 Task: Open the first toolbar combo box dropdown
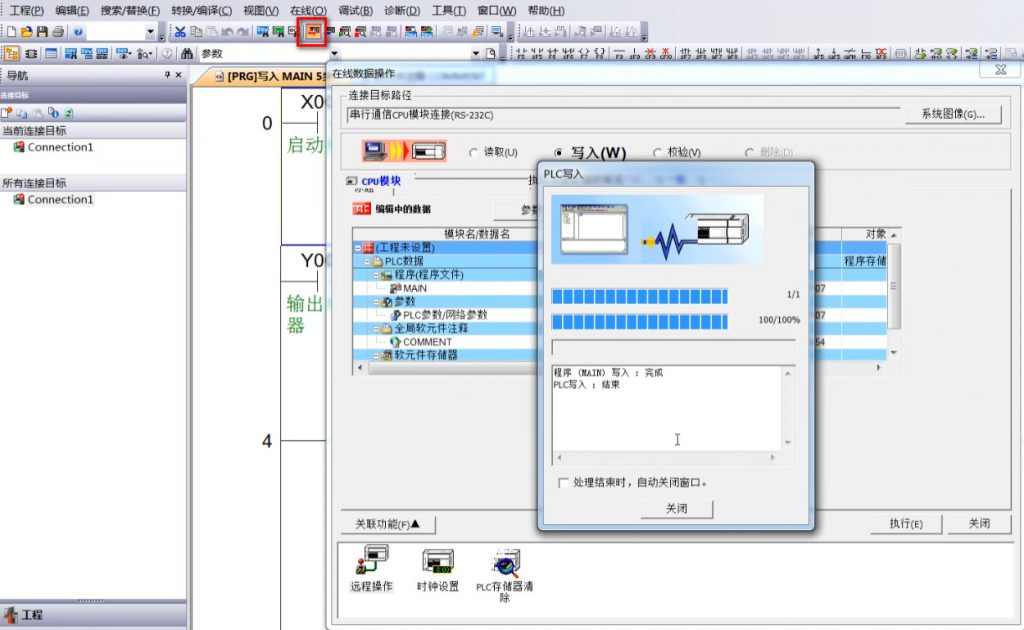[x=150, y=31]
